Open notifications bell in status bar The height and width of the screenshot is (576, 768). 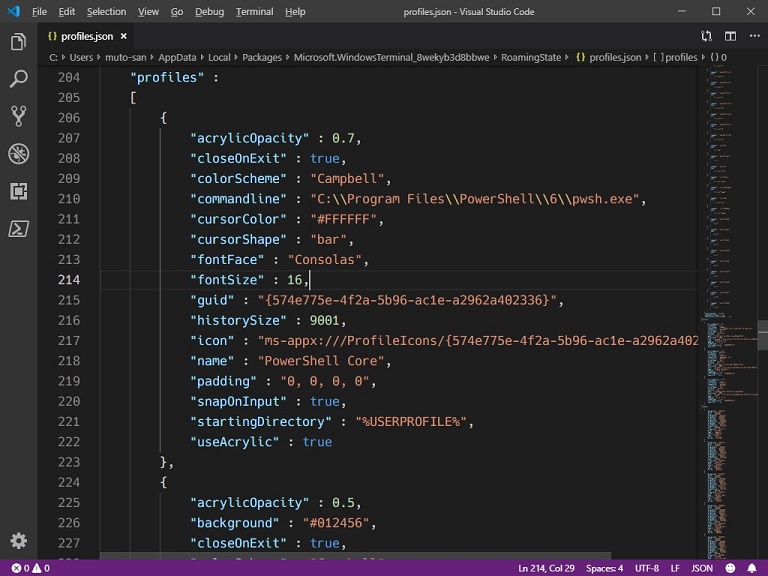click(x=752, y=568)
